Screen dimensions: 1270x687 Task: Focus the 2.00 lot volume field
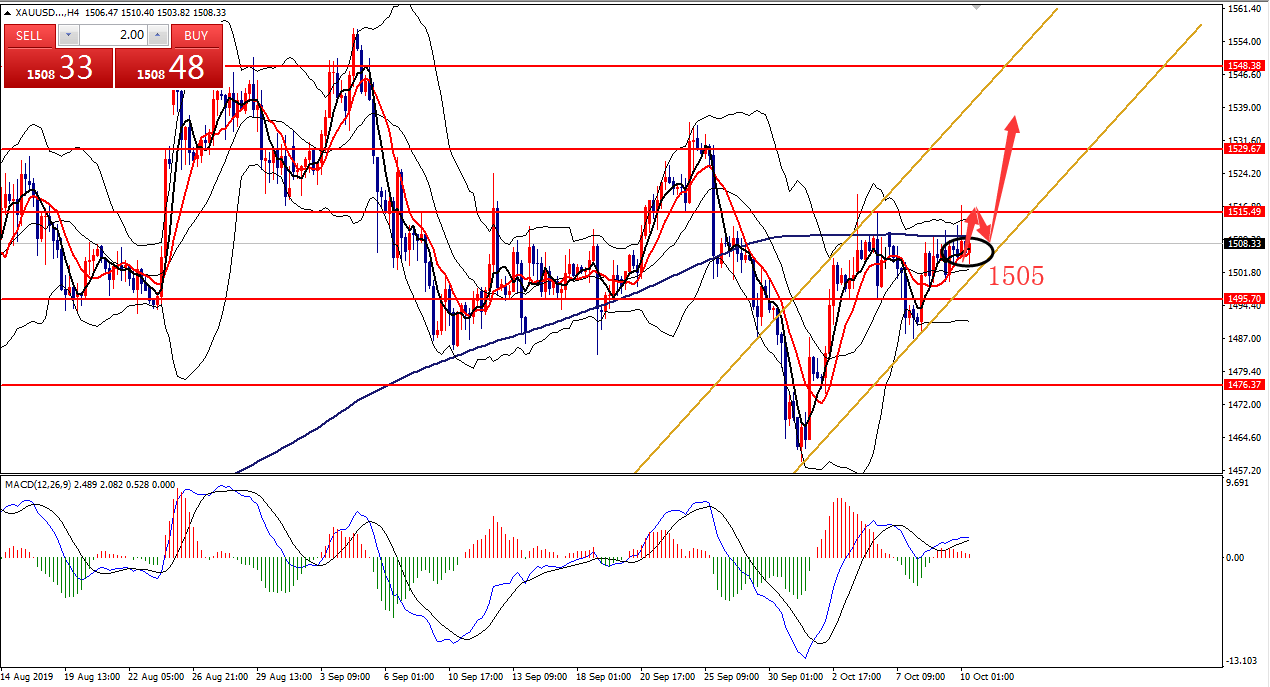[112, 35]
